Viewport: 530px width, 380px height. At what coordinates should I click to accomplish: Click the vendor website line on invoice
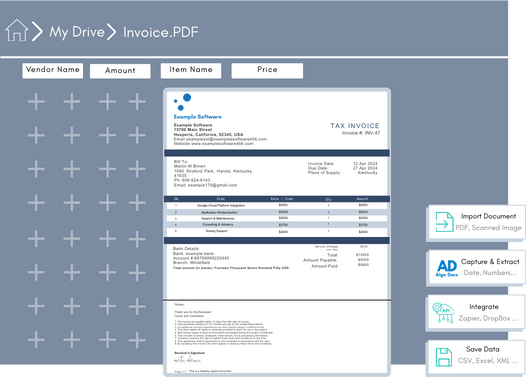[213, 144]
